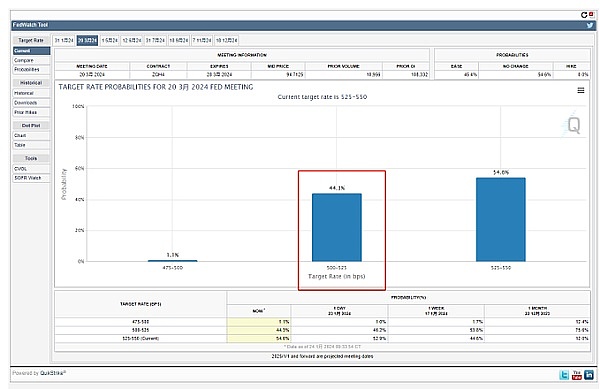Select the 31 1月24 meeting tab
Viewport: 600px width, 389px height.
pos(64,40)
